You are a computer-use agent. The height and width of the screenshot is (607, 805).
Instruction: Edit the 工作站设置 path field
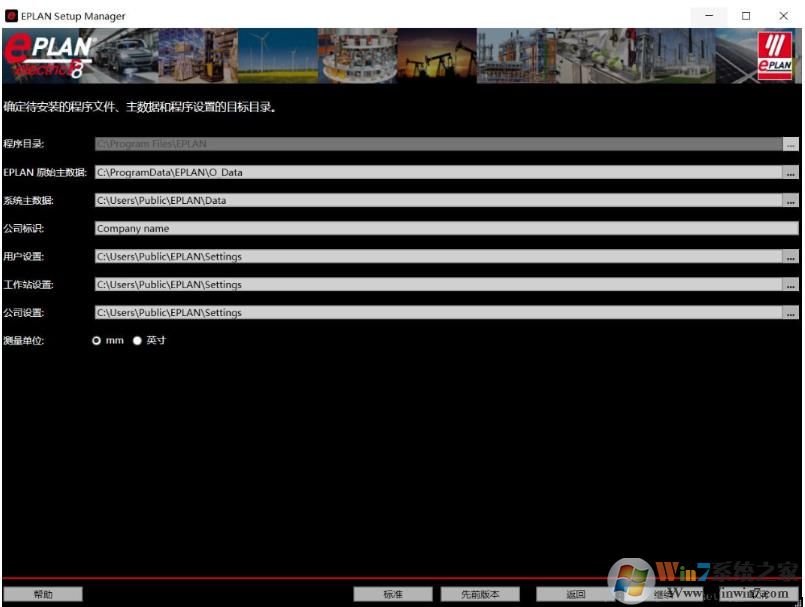point(438,284)
